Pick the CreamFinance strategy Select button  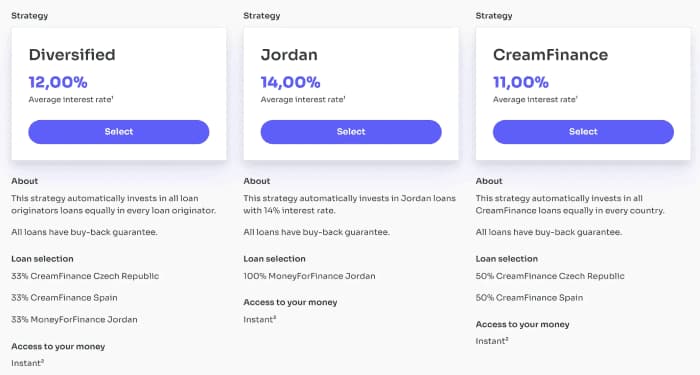583,132
